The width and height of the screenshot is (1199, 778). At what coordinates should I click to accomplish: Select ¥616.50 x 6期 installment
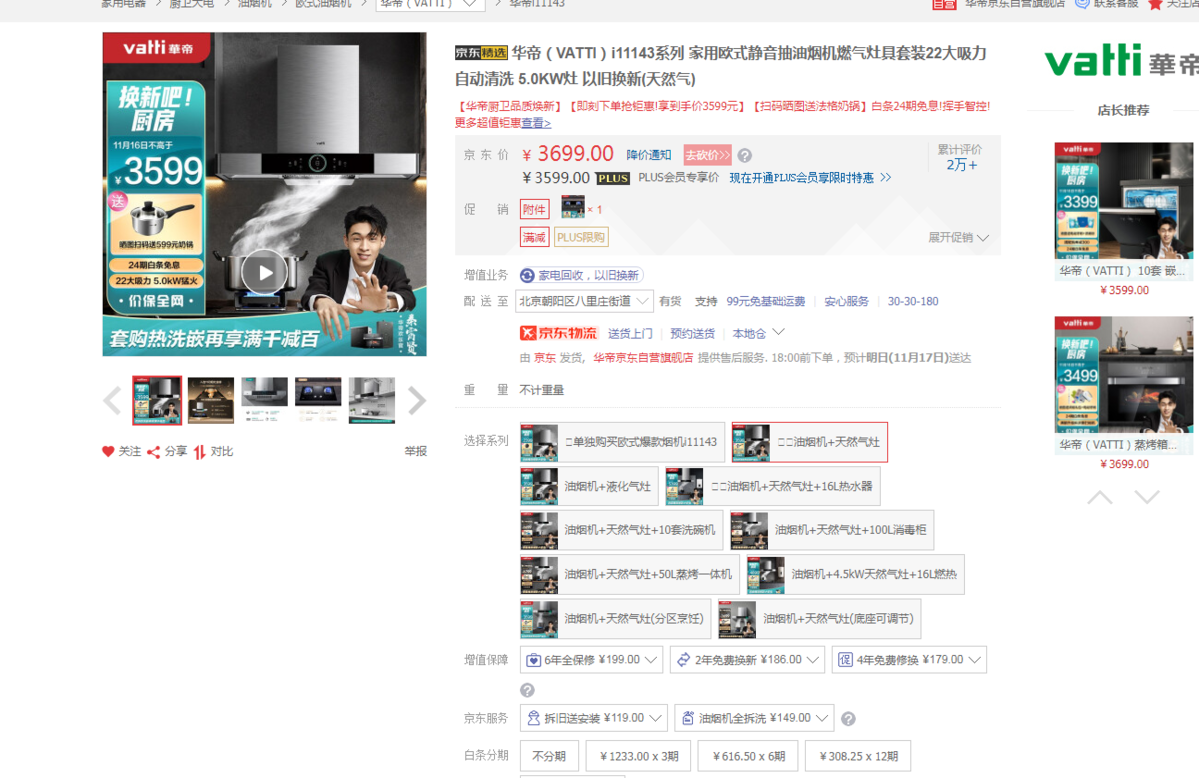(x=749, y=756)
